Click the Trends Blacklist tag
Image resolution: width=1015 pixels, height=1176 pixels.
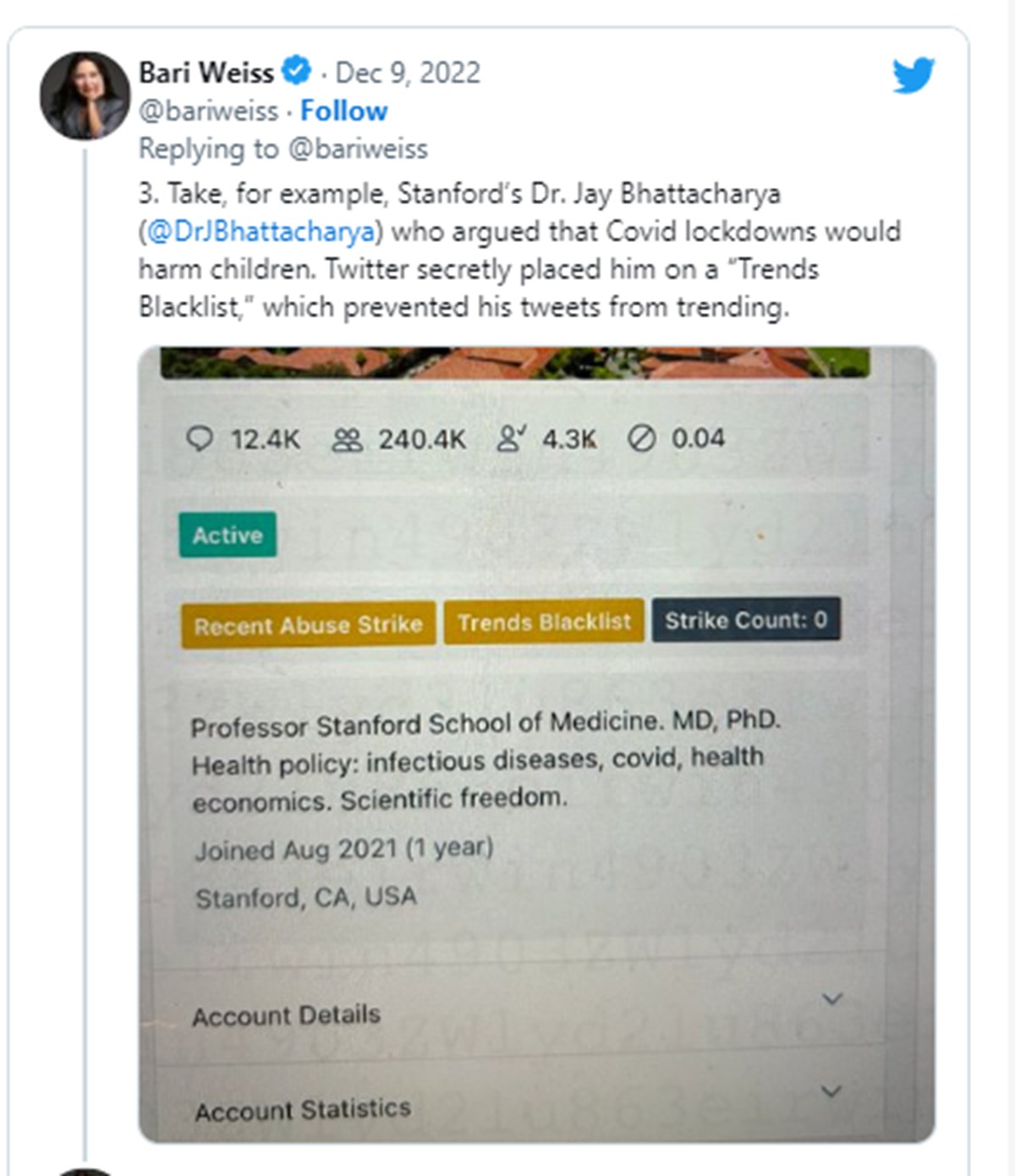(x=544, y=622)
